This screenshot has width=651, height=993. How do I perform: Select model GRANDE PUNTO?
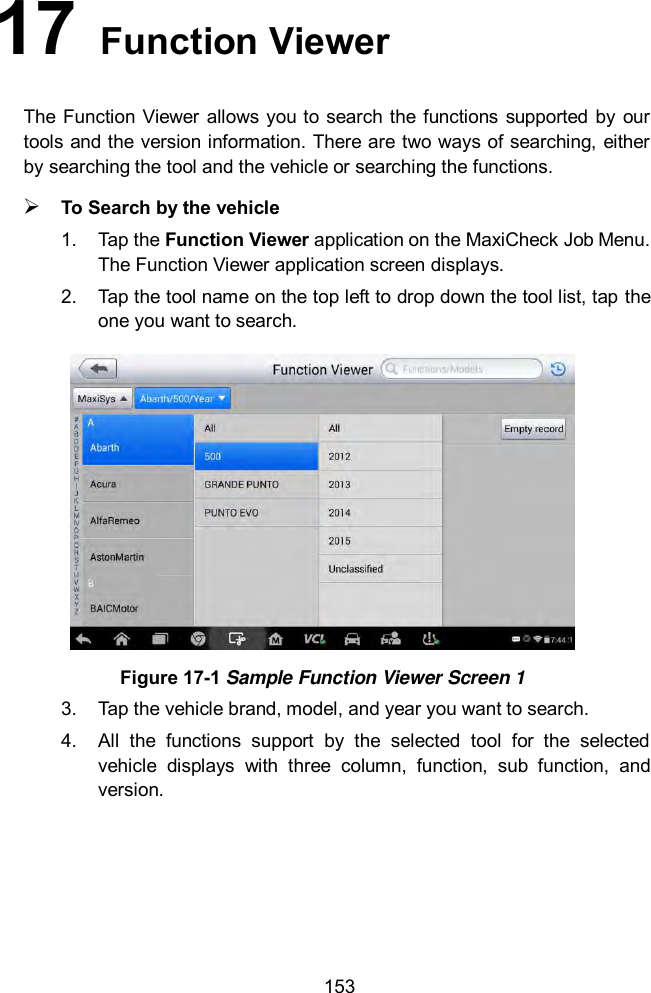(256, 484)
